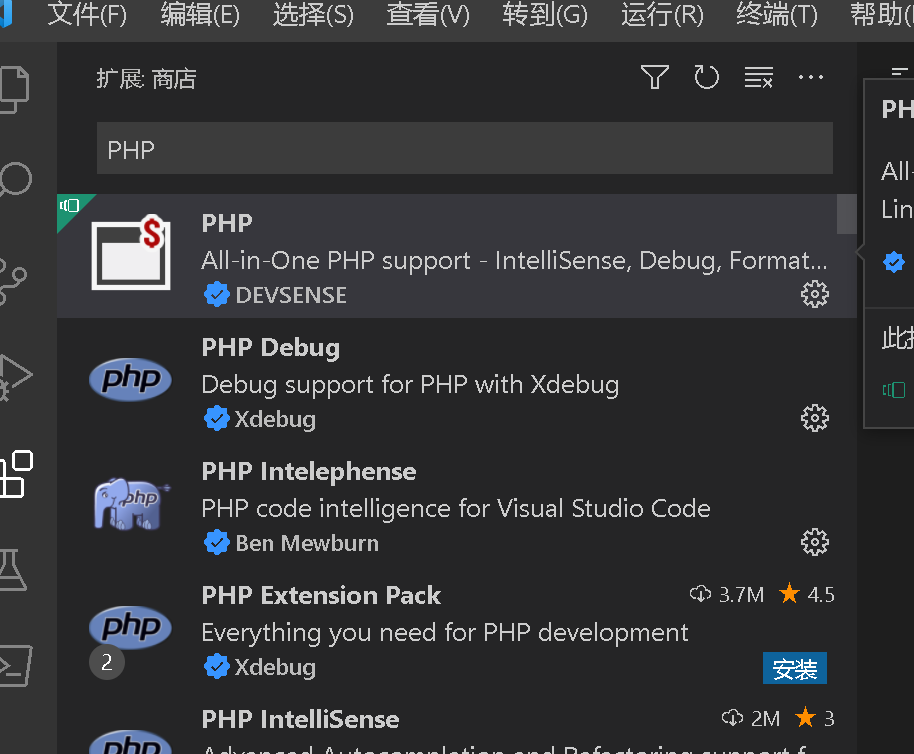Filter extensions with the funnel icon
This screenshot has height=754, width=914.
655,77
